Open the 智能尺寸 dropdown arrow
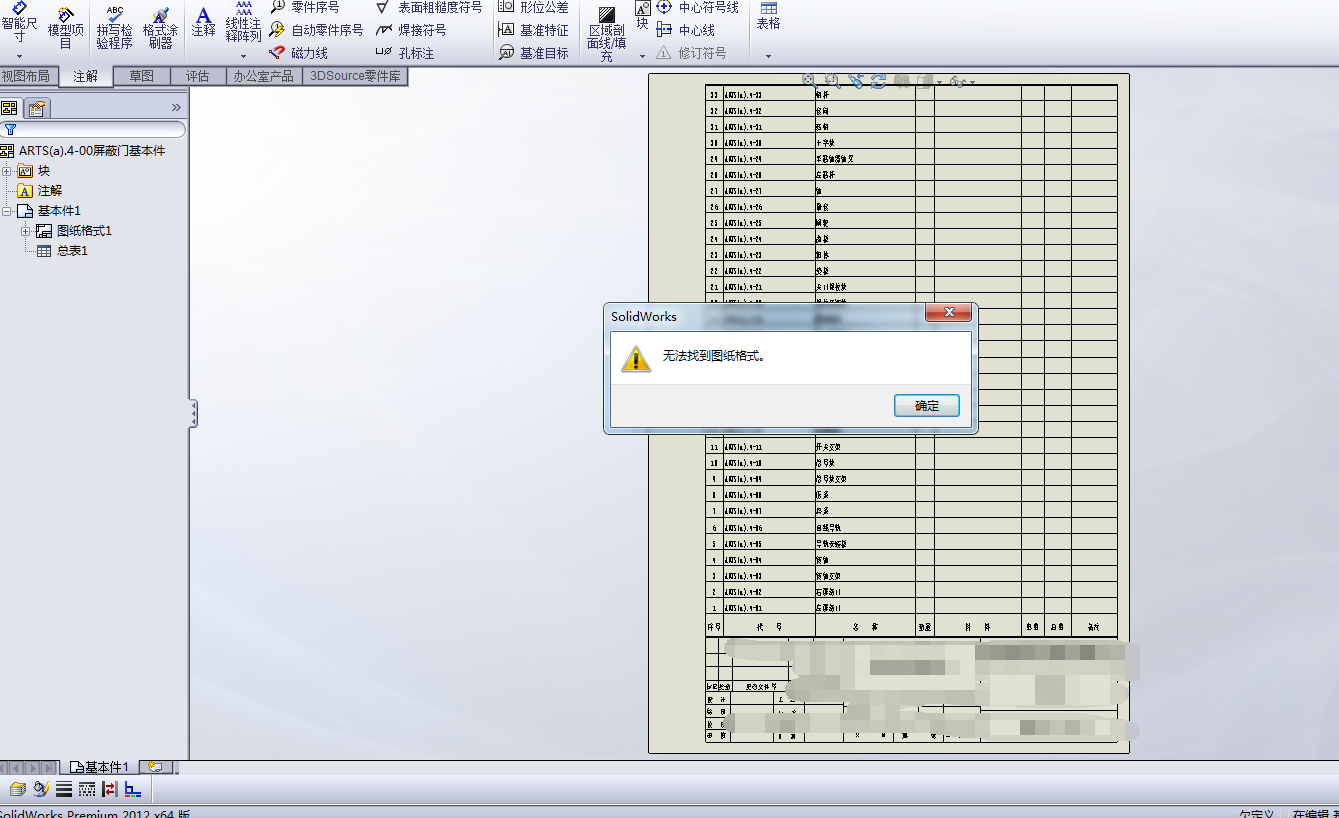1339x818 pixels. tap(19, 57)
